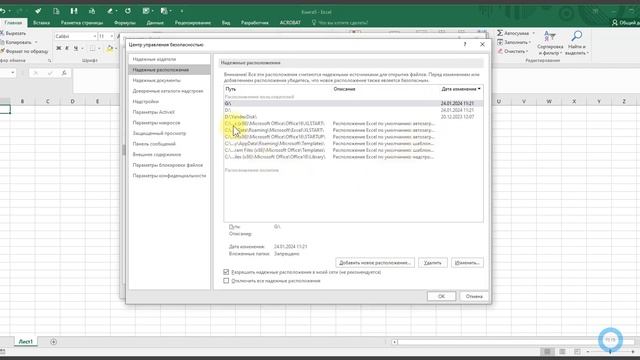The height and width of the screenshot is (360, 640).
Task: Expand the underline style dropdown arrow
Action: (82, 49)
